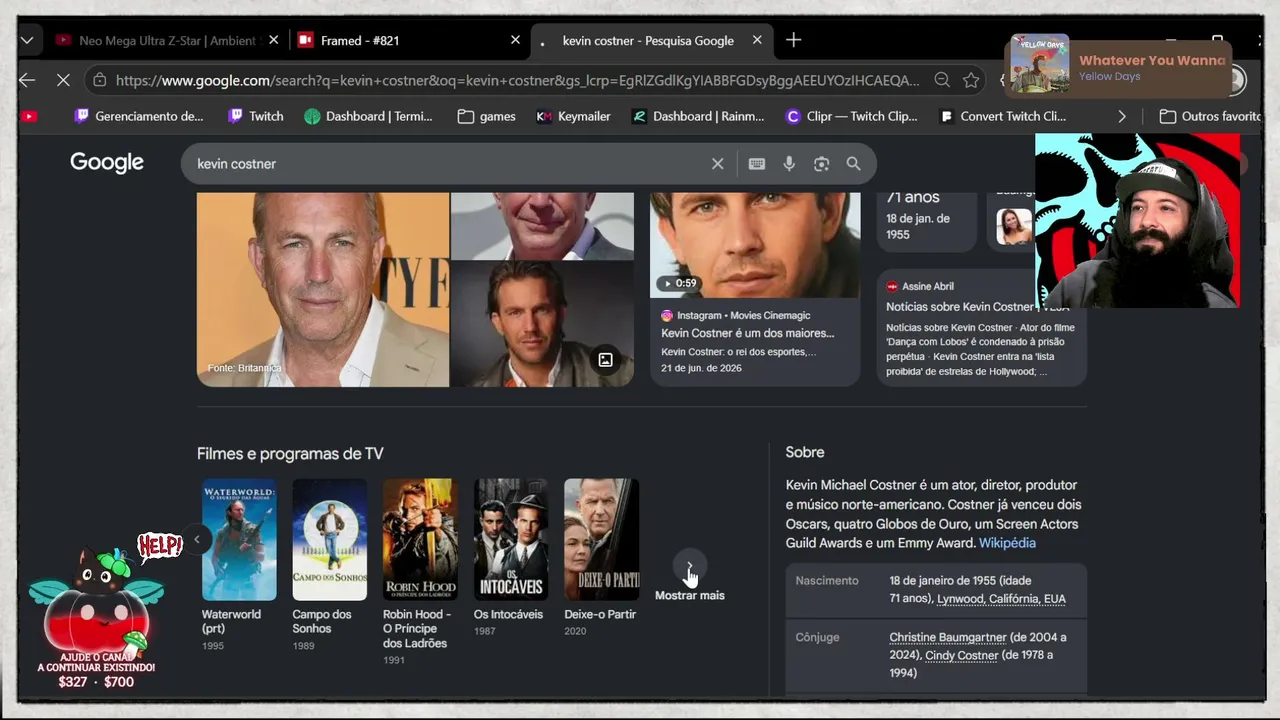Screen dimensions: 1280x720
Task: Clear the Google search query
Action: pos(717,164)
